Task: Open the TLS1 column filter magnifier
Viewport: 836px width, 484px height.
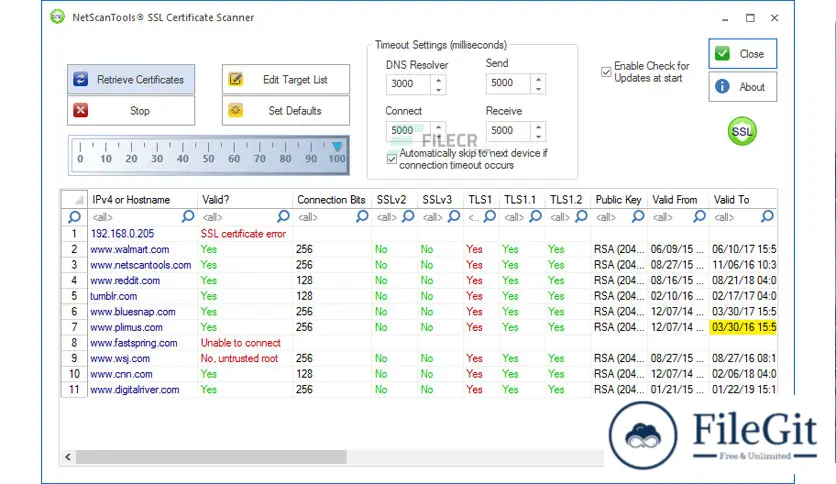Action: (489, 216)
